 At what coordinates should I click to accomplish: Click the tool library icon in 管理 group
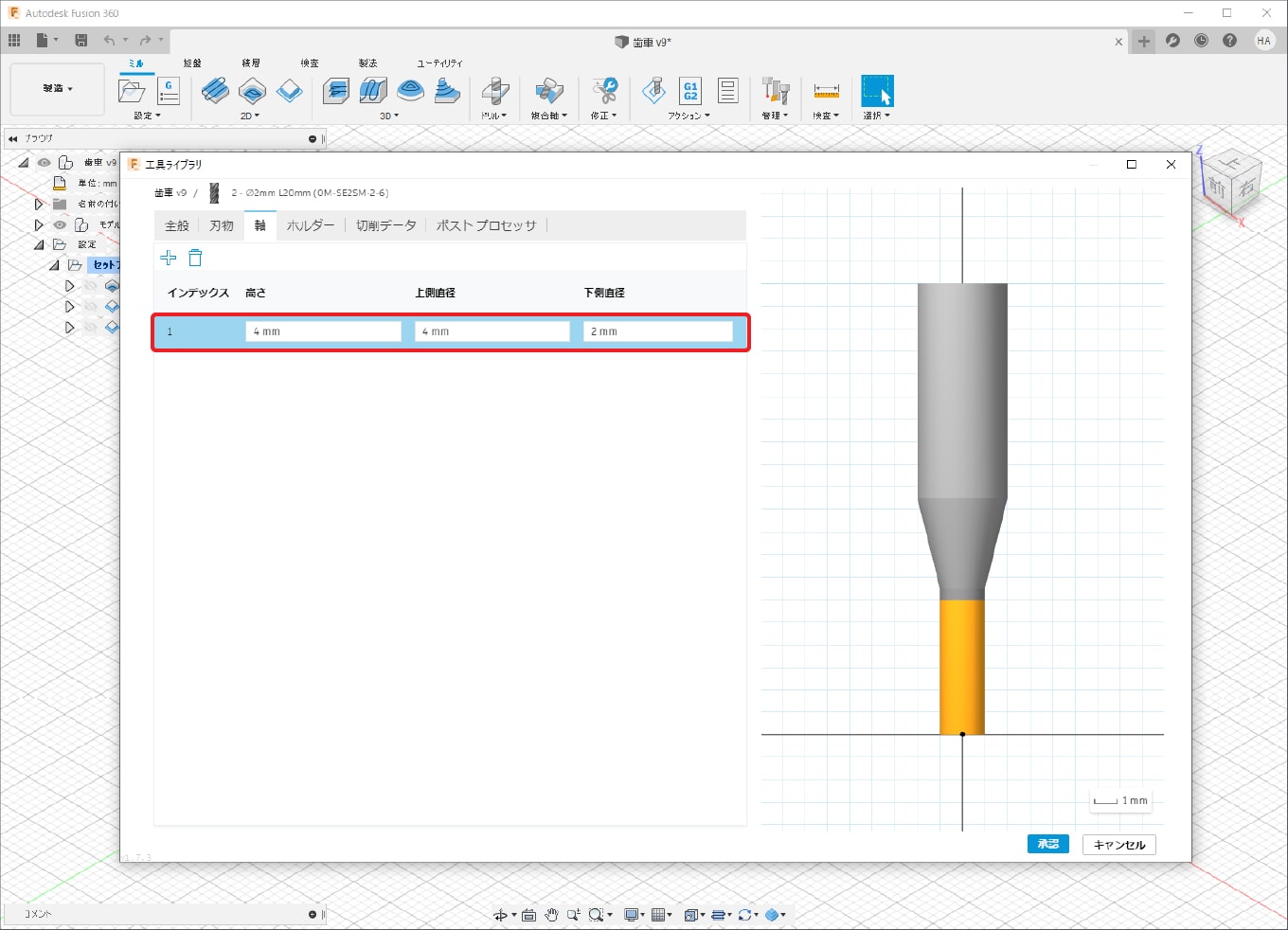tap(775, 92)
